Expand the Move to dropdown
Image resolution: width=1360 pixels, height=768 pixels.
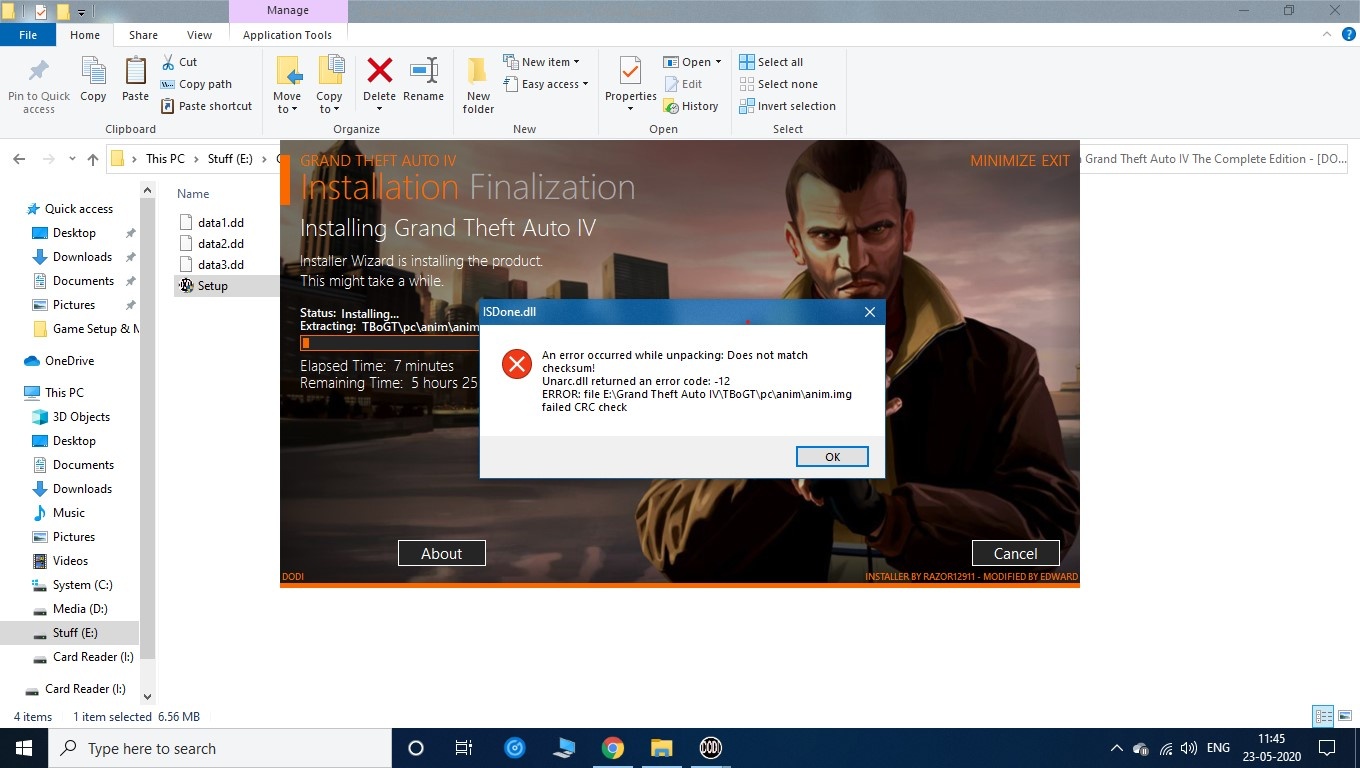pyautogui.click(x=287, y=109)
